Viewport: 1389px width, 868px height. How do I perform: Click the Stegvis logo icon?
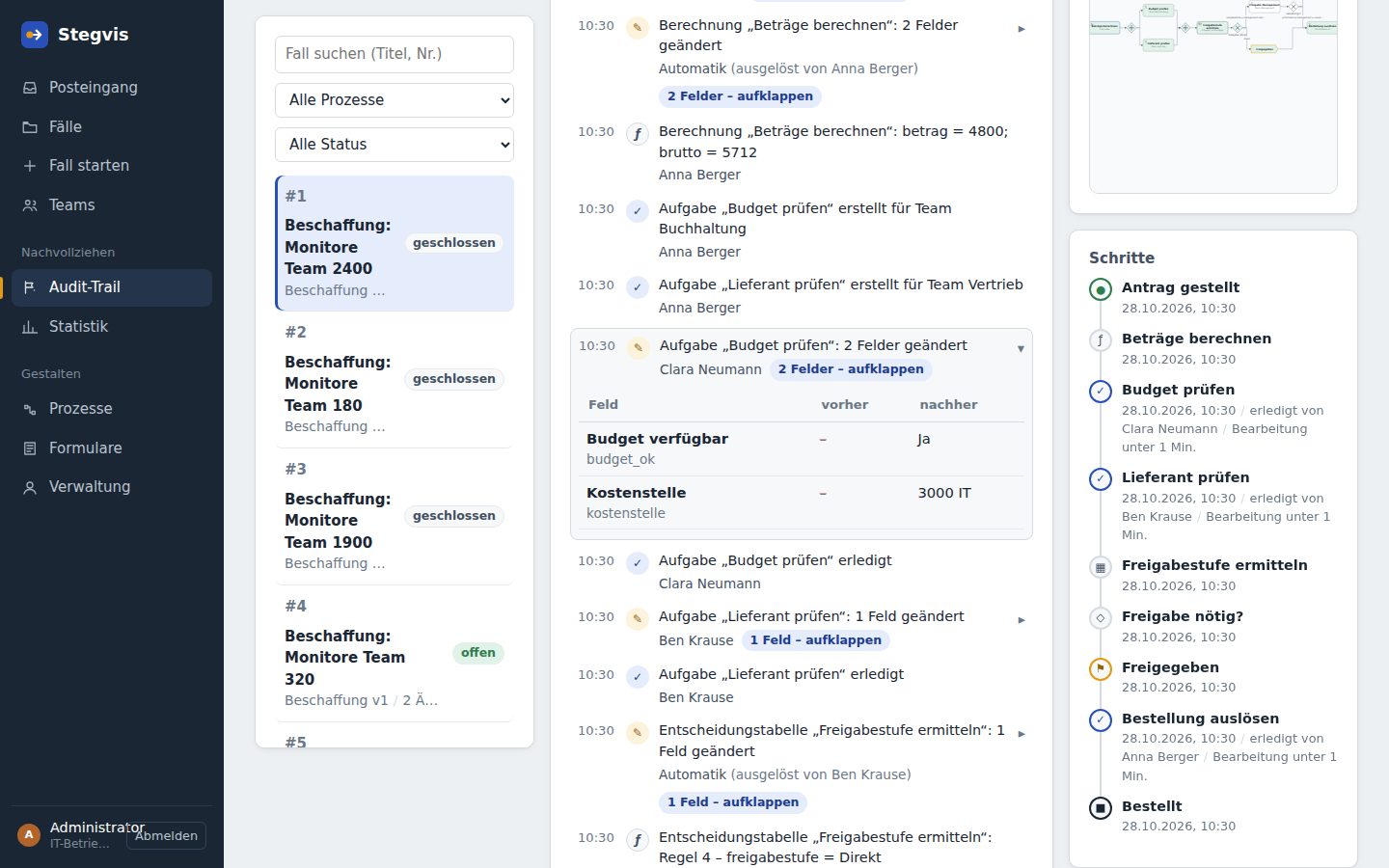click(x=35, y=35)
